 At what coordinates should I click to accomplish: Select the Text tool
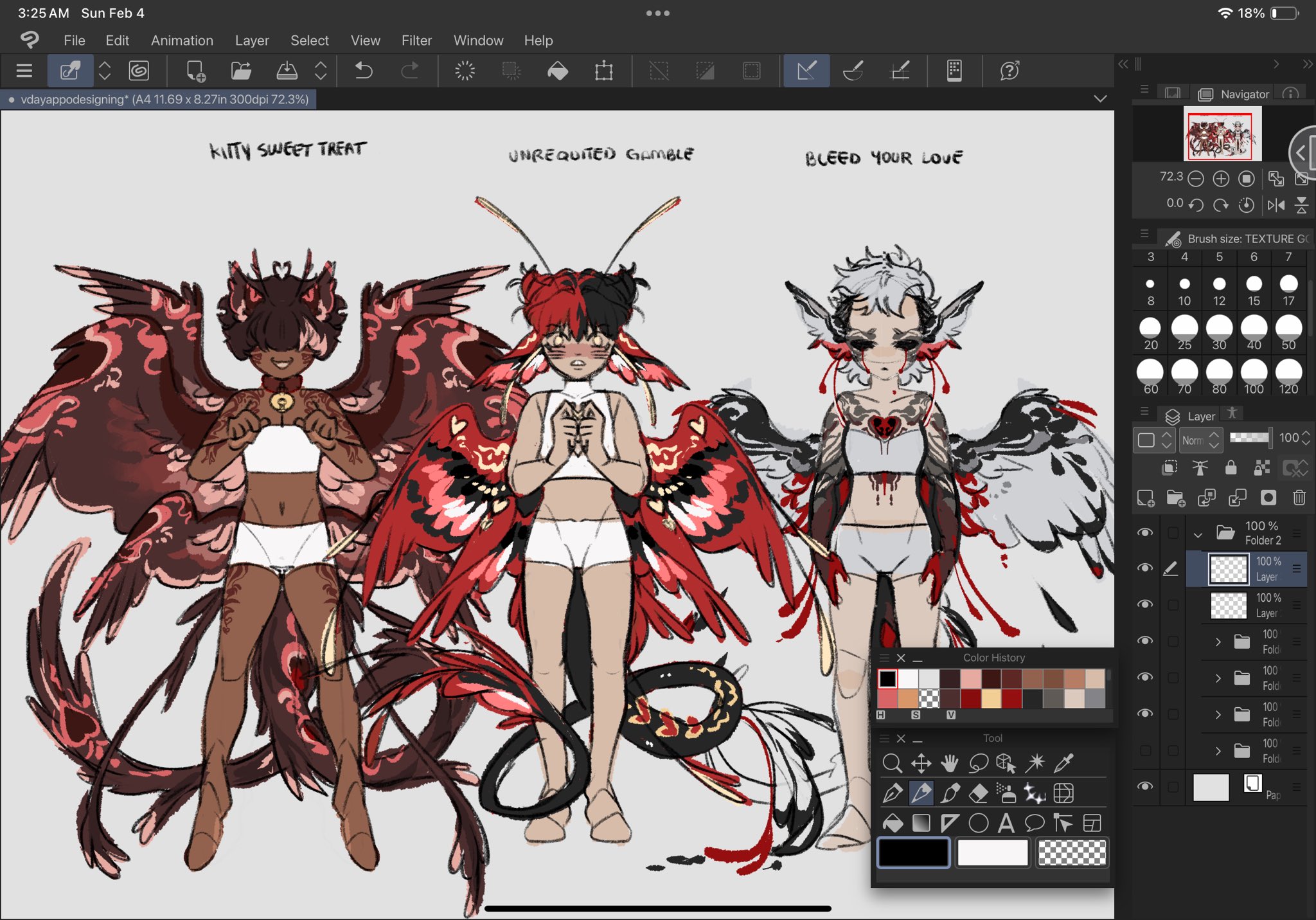pyautogui.click(x=1006, y=823)
